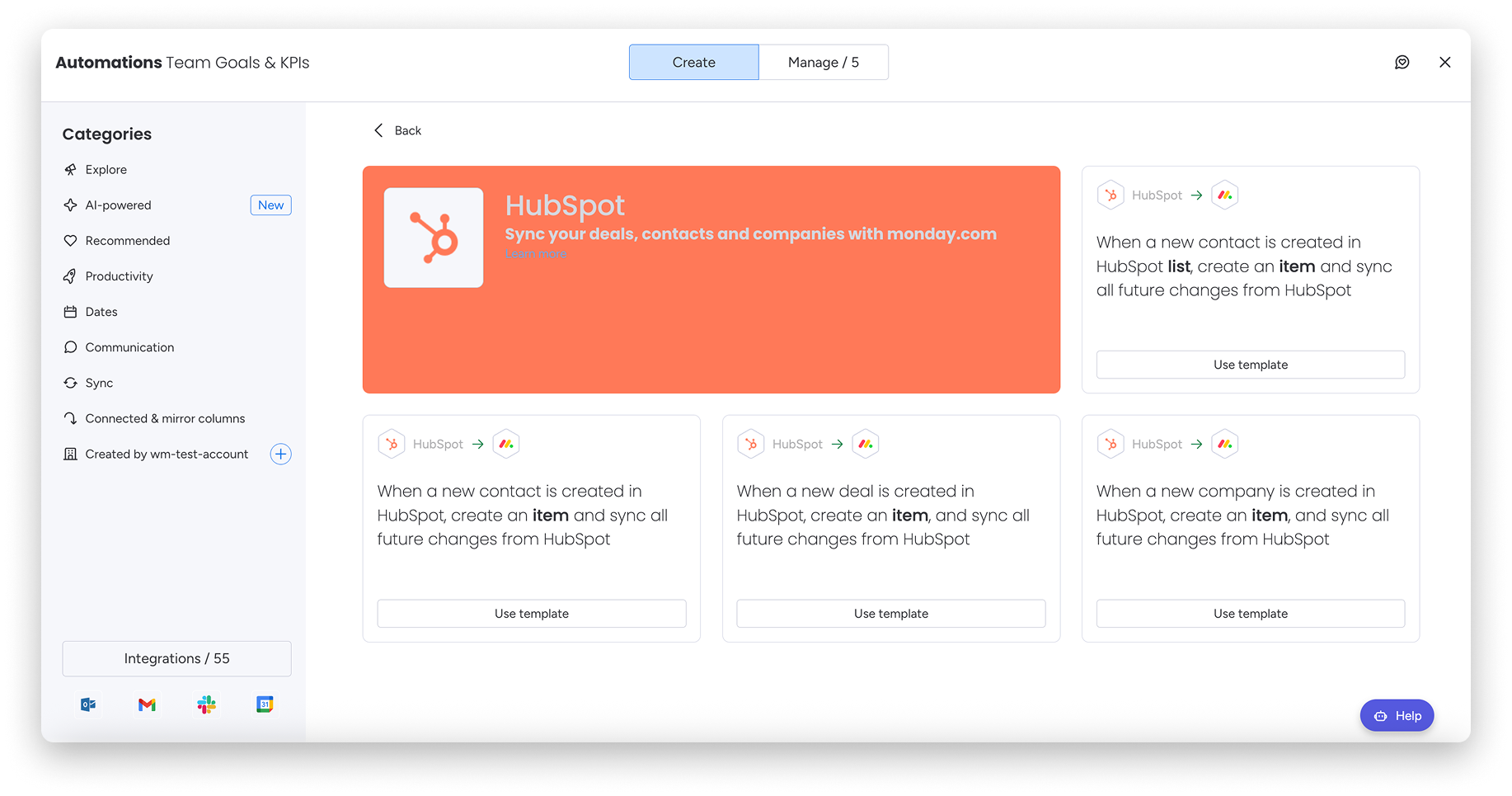Open the Help button
The image size is (1512, 796).
tap(1397, 716)
